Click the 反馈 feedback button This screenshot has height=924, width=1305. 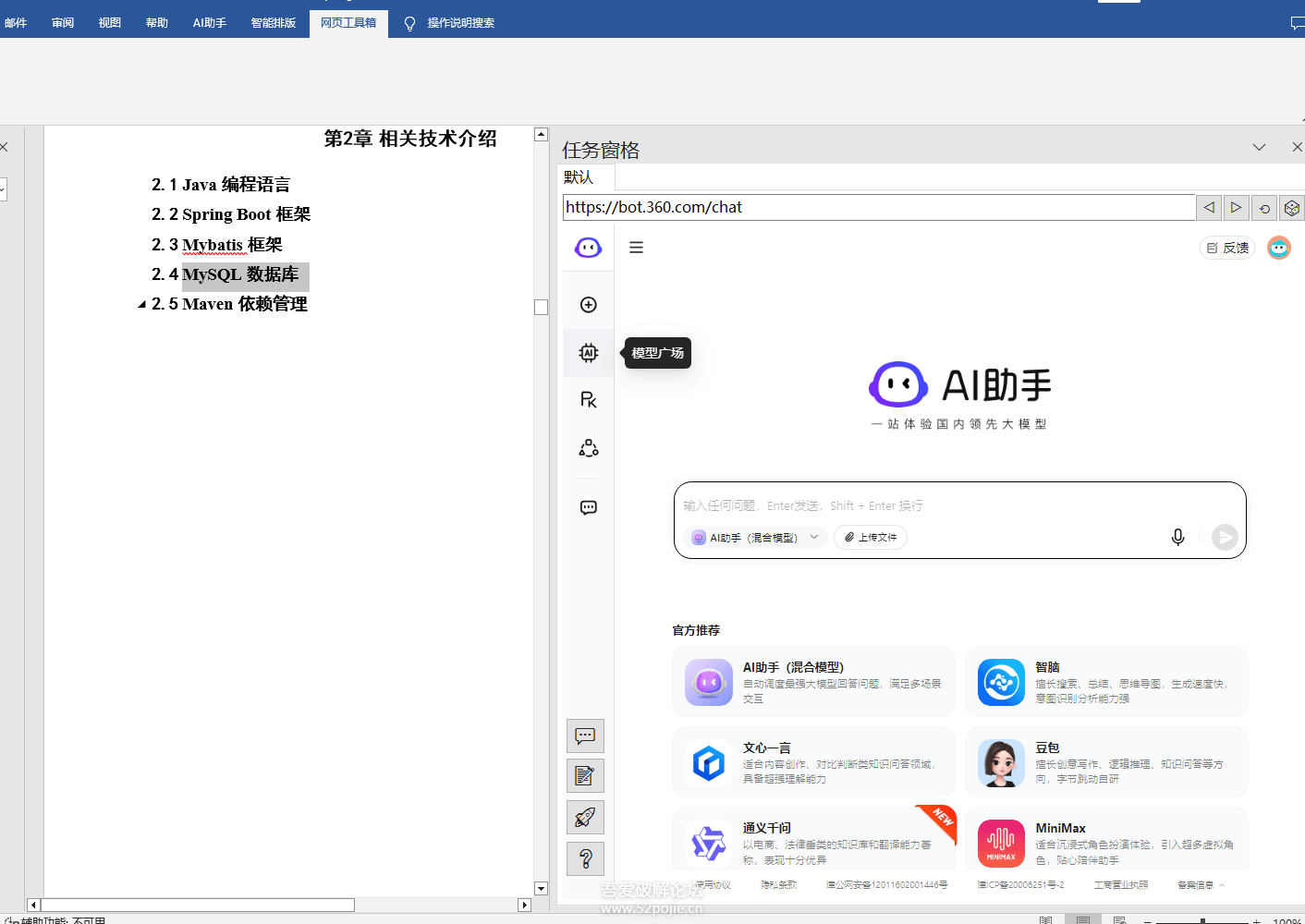click(x=1227, y=248)
